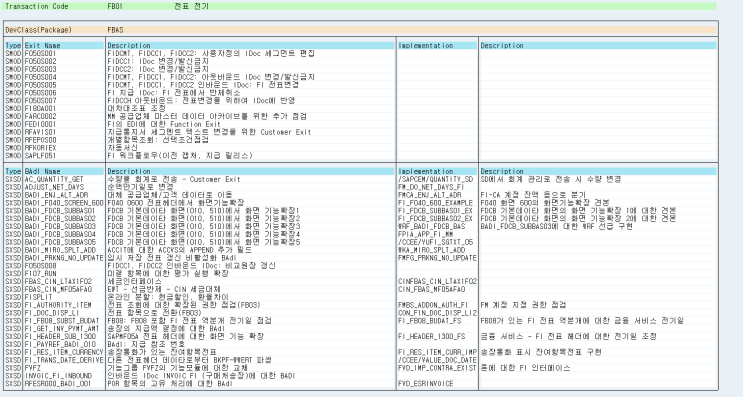Select exit name F050S001
743x397 pixels.
(x=40, y=54)
